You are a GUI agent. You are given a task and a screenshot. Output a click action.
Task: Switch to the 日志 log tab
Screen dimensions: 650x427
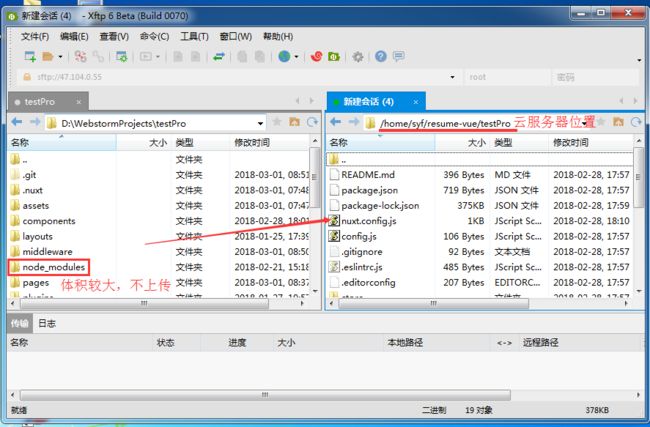pyautogui.click(x=47, y=323)
